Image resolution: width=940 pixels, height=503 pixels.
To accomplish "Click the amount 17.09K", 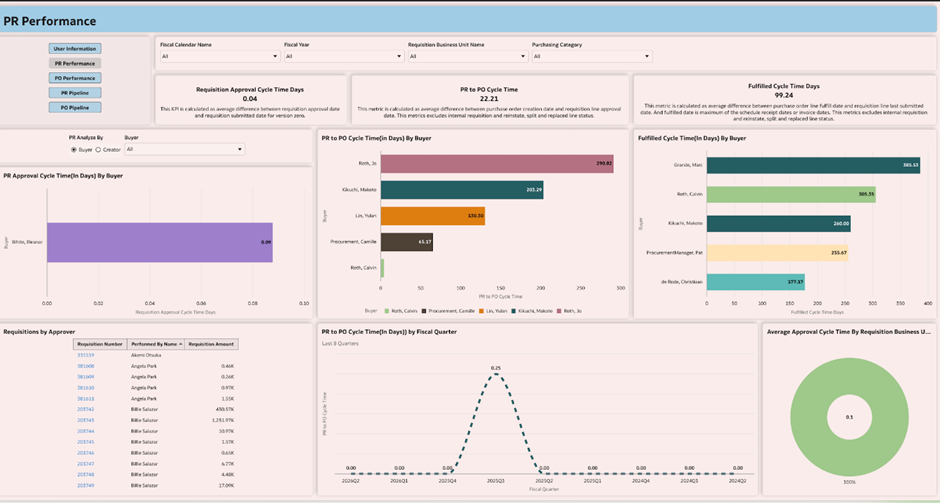I will [x=227, y=486].
